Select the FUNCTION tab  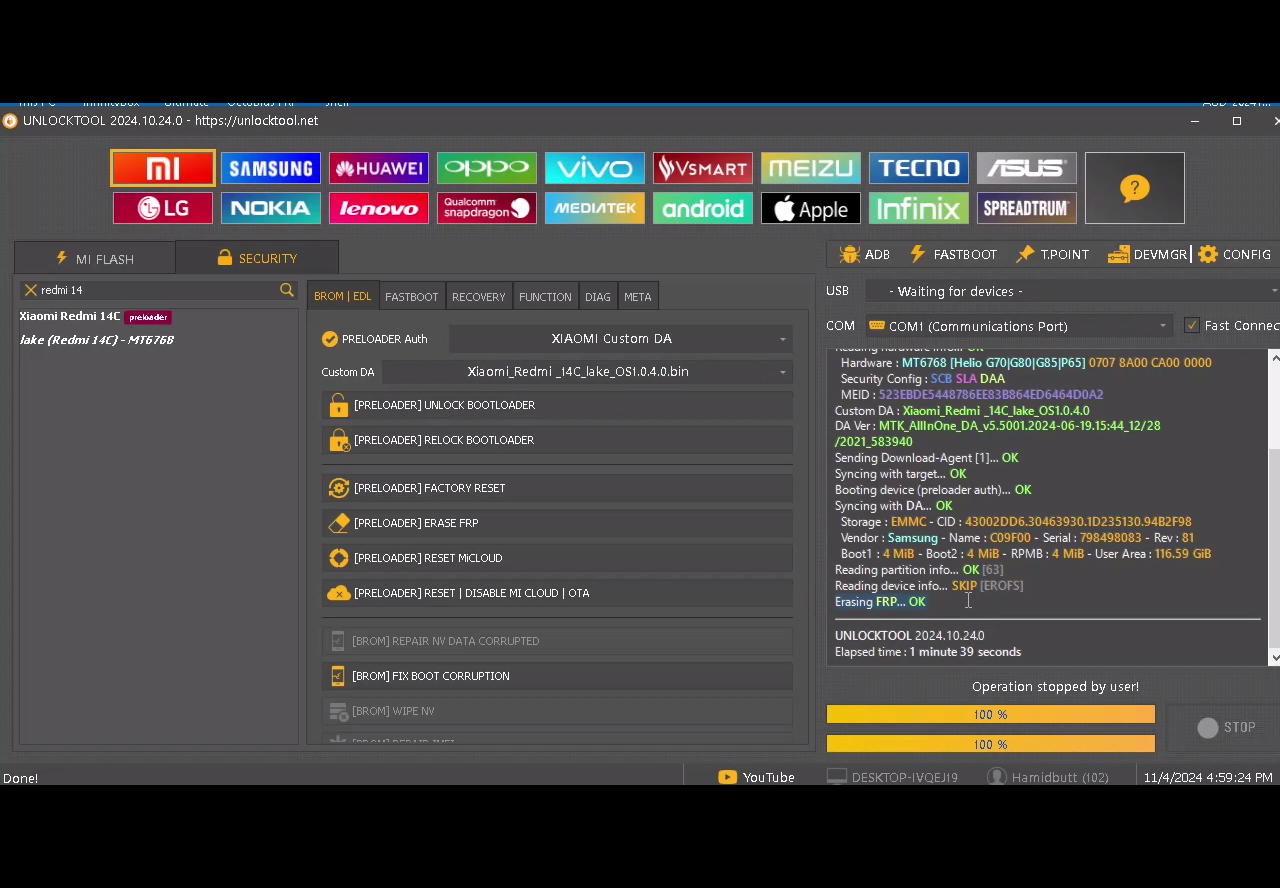(545, 297)
